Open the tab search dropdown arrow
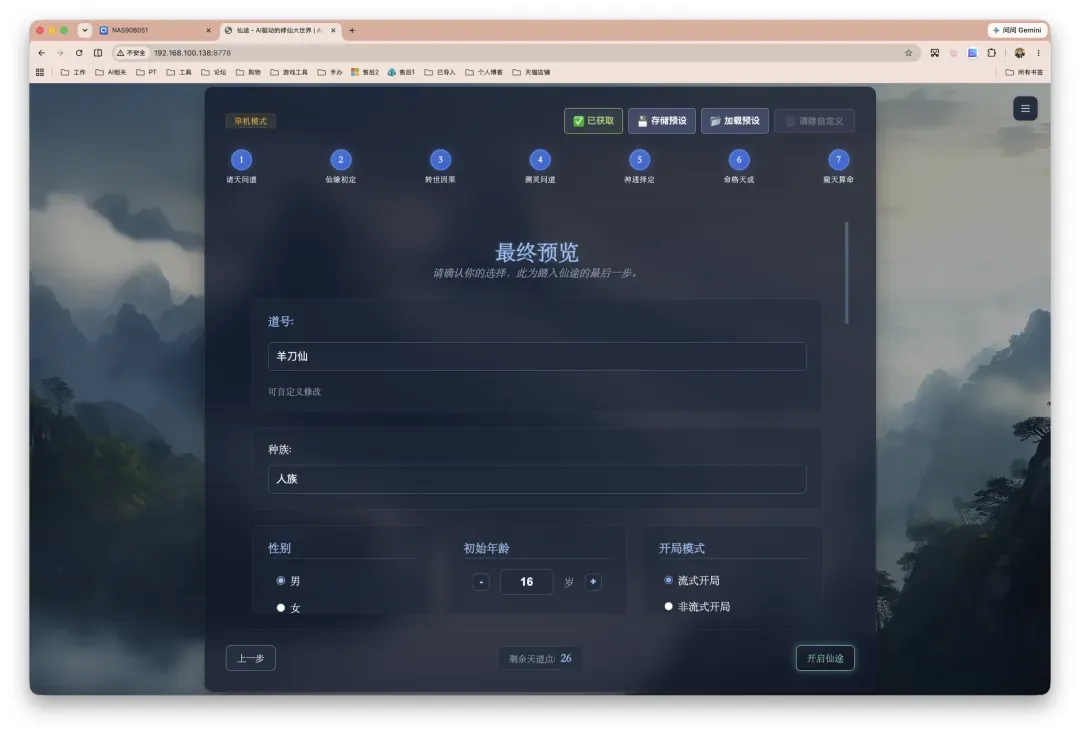 (x=84, y=30)
